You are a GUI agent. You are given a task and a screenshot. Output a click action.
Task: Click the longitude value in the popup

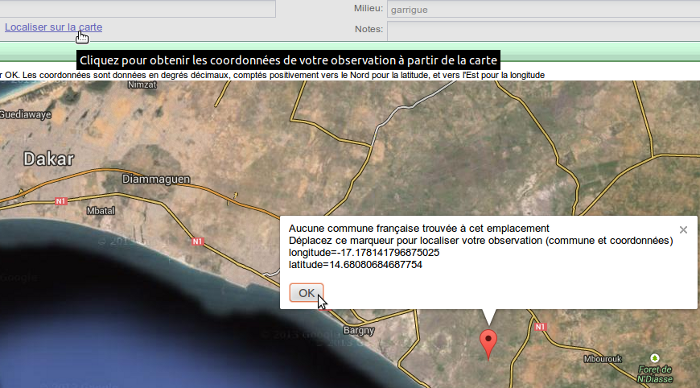tap(388, 253)
